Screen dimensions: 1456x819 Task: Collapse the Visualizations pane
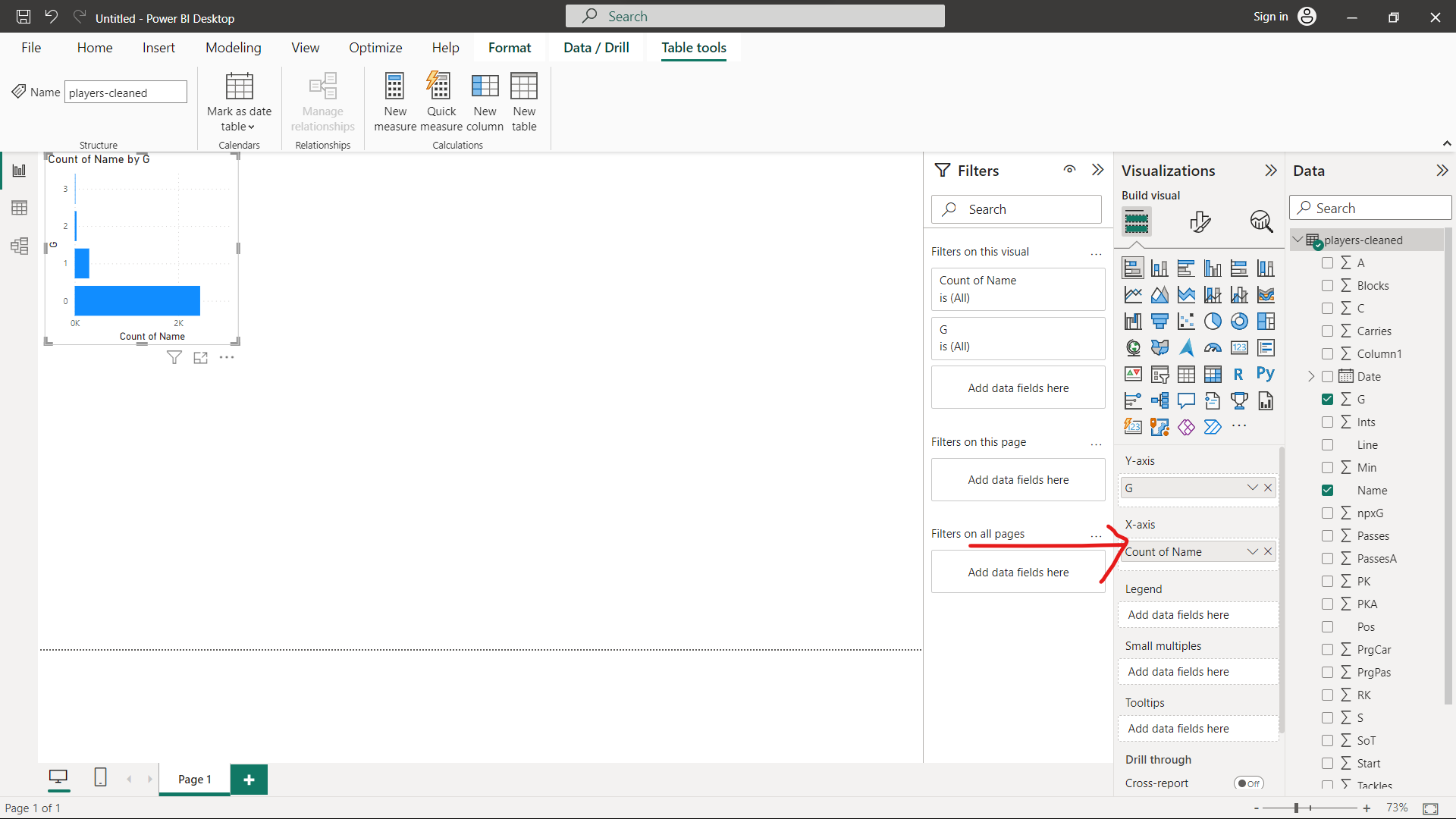1271,171
